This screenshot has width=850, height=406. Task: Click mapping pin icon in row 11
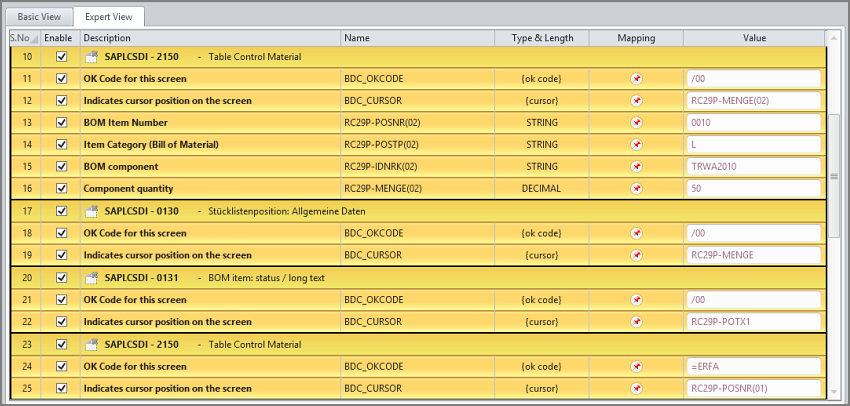636,79
